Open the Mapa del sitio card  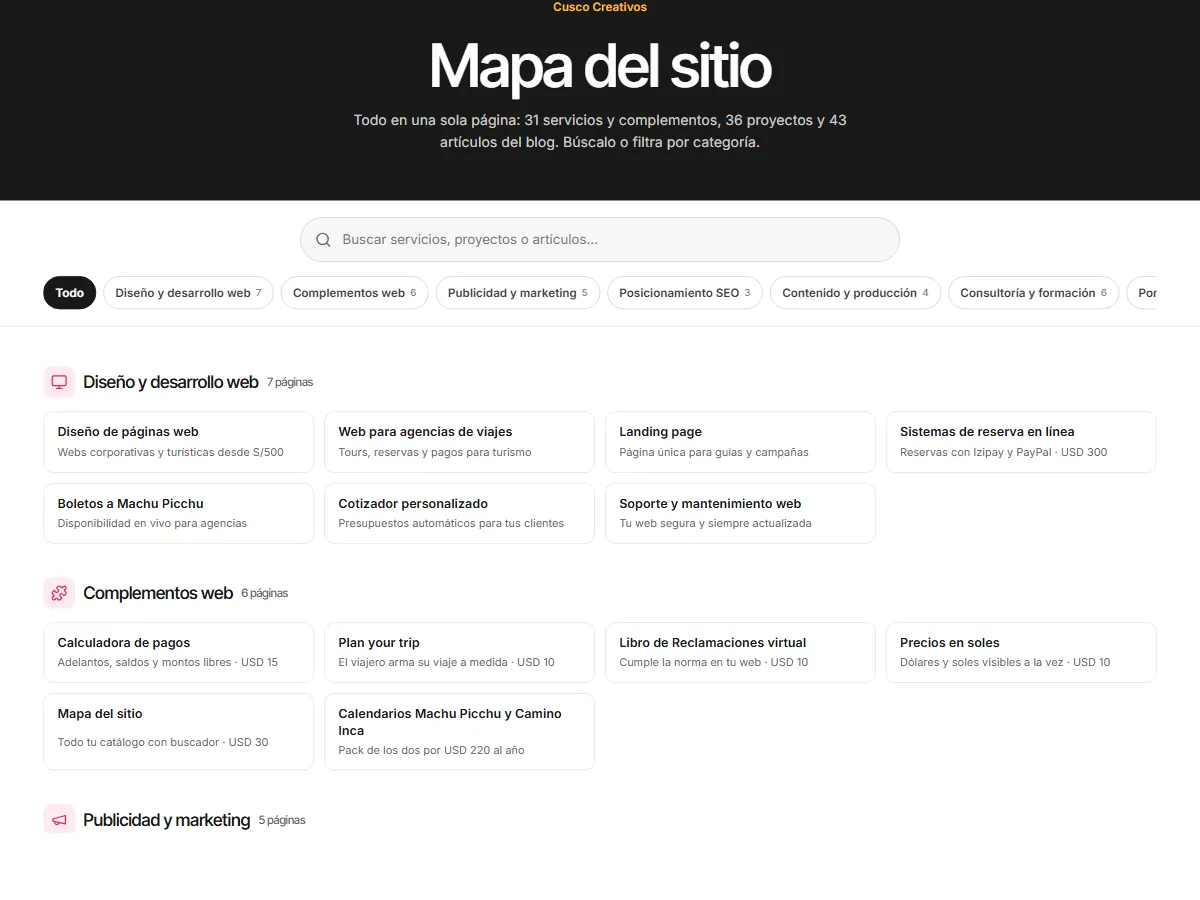coord(179,732)
